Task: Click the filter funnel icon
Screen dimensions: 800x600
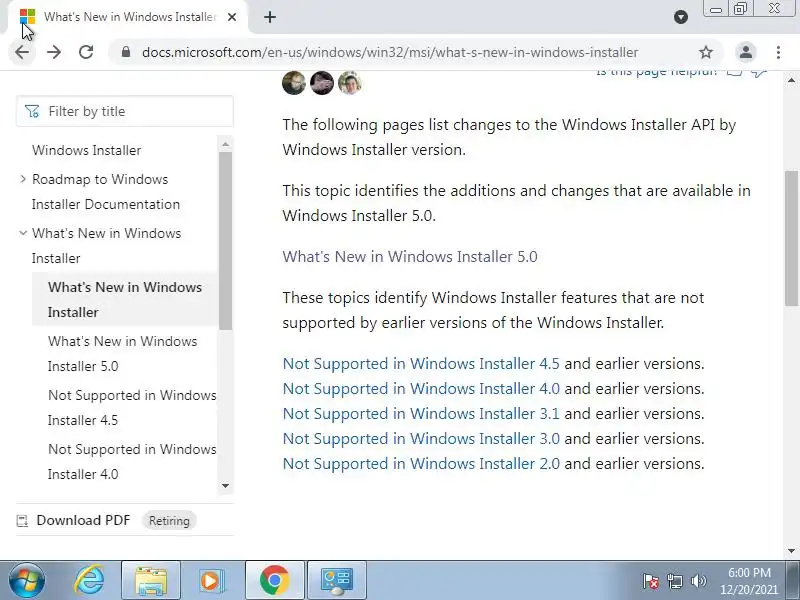Action: (32, 111)
